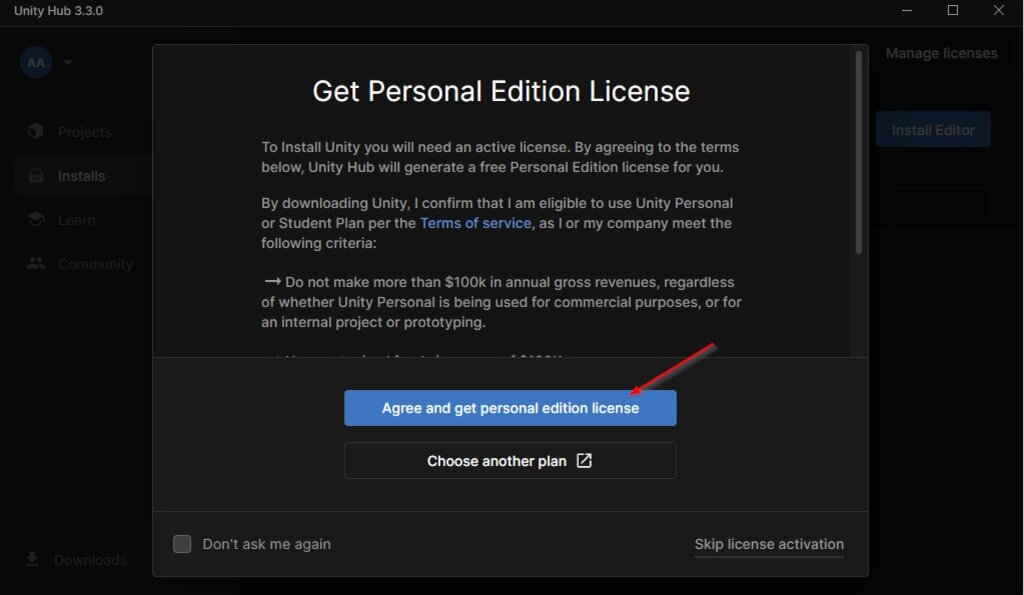This screenshot has width=1024, height=595.
Task: Click the external link icon beside Choose another plan
Action: [x=584, y=460]
